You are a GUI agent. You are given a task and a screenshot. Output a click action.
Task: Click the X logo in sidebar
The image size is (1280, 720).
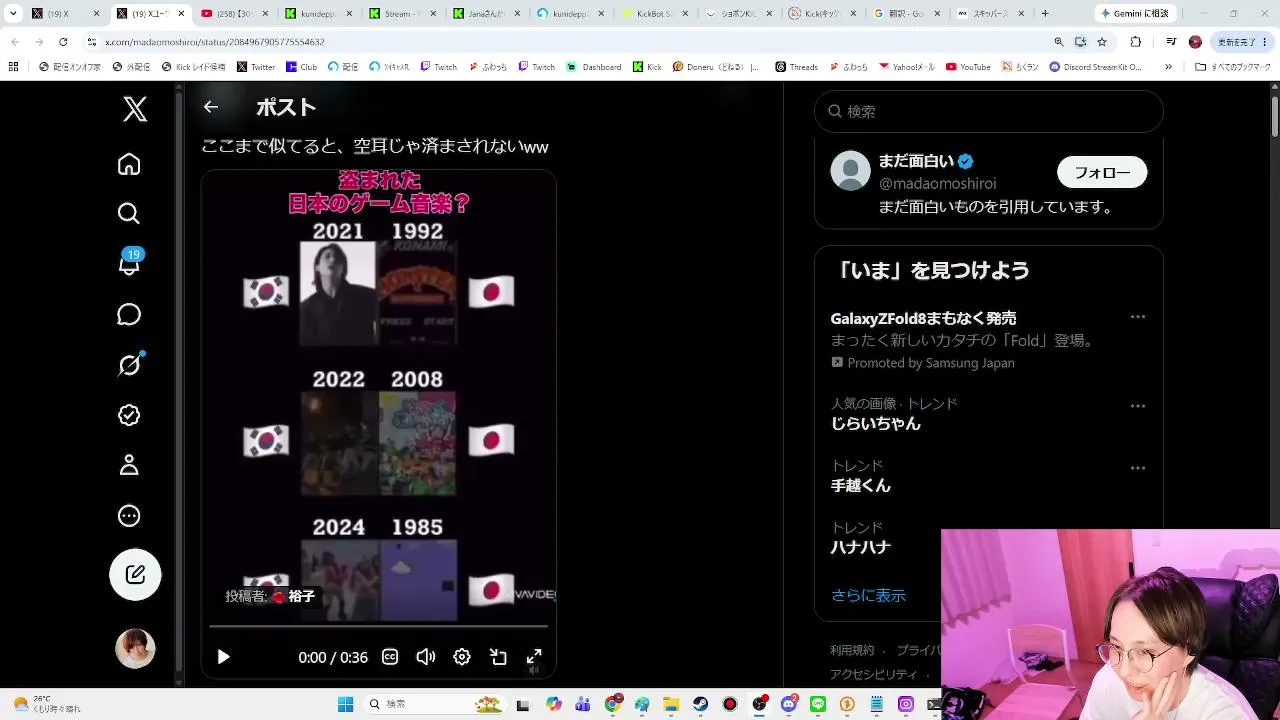[x=135, y=109]
